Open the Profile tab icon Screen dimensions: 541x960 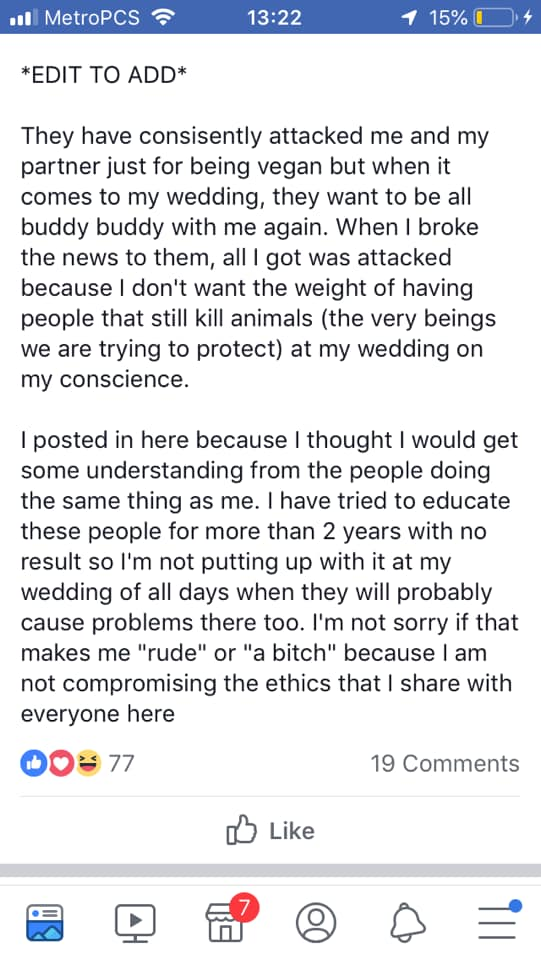[x=316, y=922]
